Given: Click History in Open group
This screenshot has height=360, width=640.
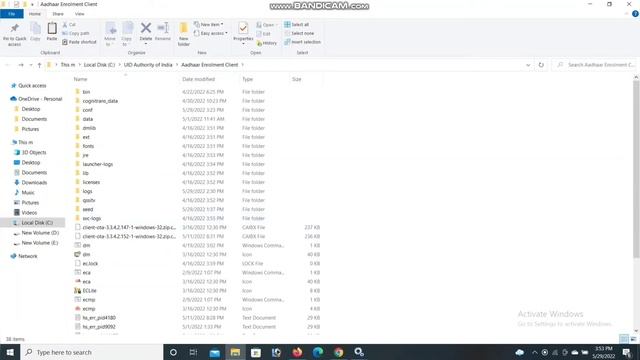Looking at the screenshot, I should pos(267,43).
